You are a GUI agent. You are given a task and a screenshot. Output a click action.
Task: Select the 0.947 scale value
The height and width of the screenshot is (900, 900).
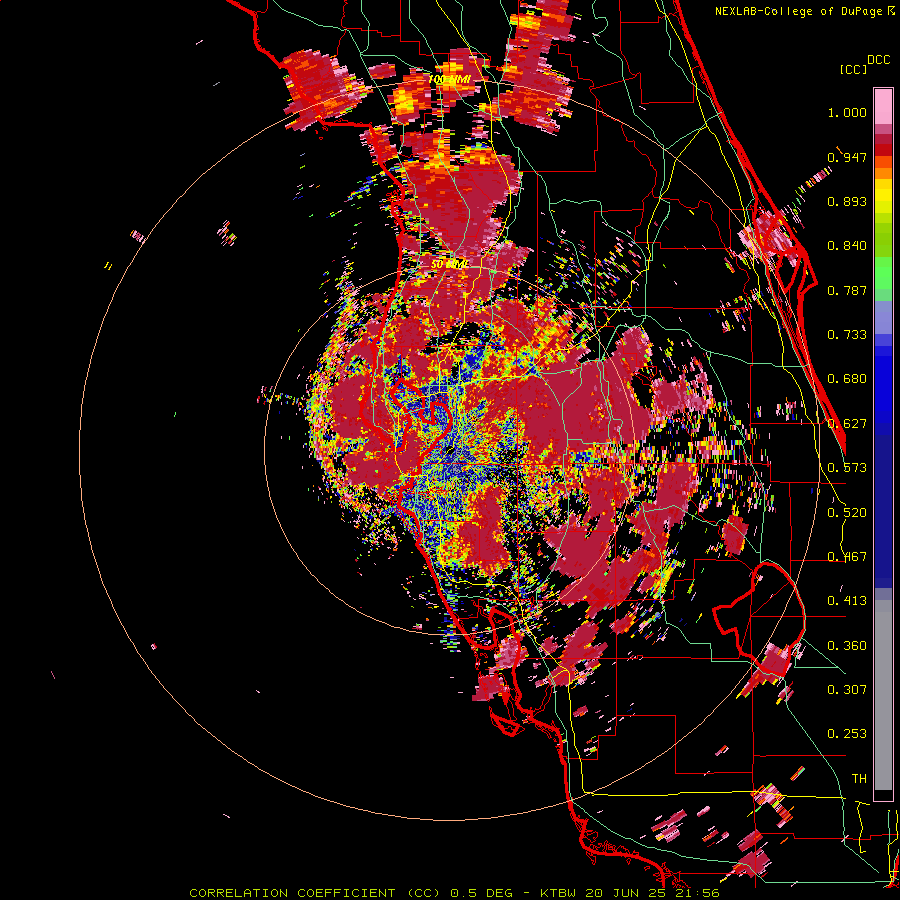point(847,157)
